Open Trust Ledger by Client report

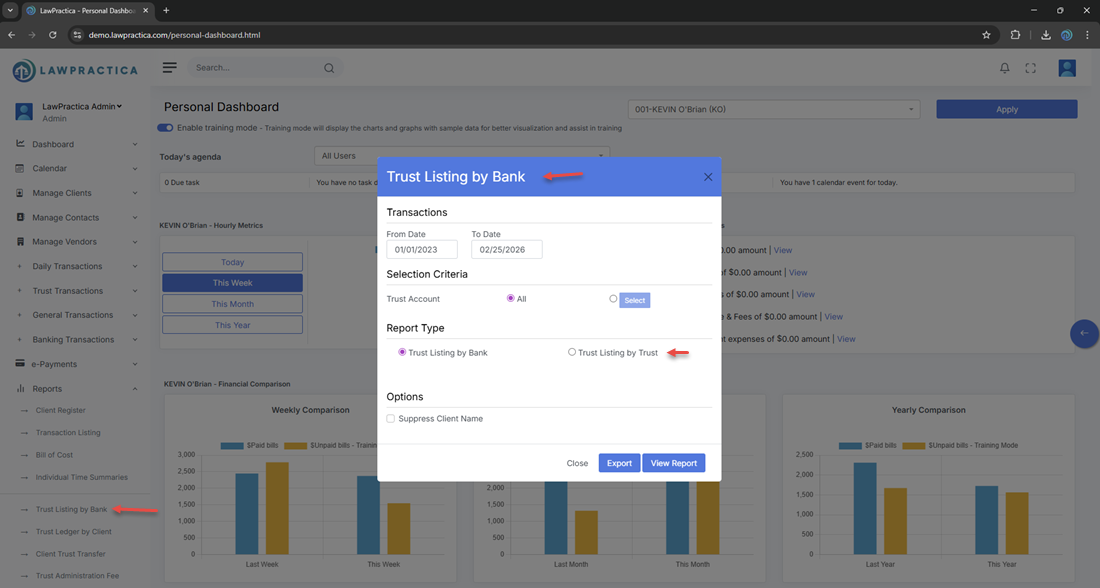click(73, 532)
